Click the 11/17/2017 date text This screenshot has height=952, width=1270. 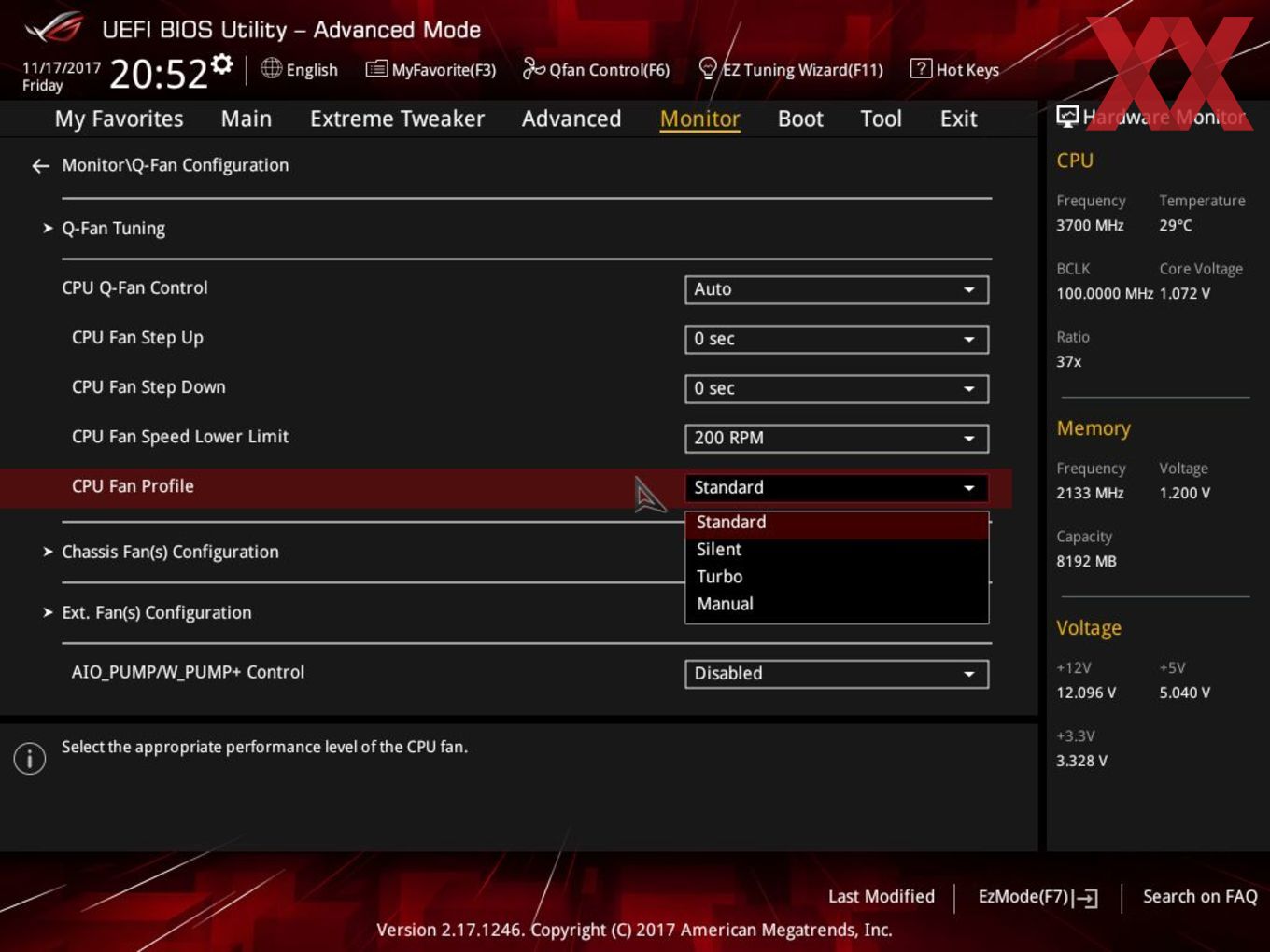[x=61, y=68]
